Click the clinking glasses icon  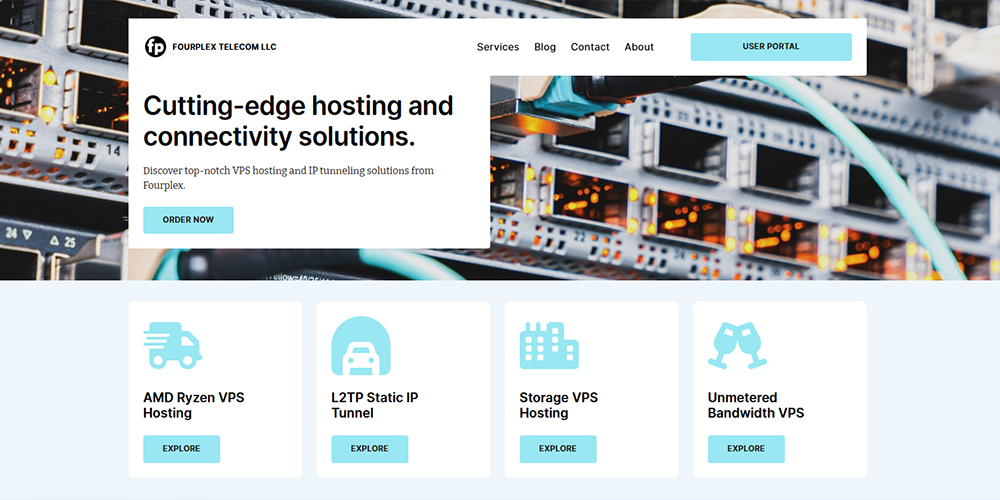[x=738, y=345]
